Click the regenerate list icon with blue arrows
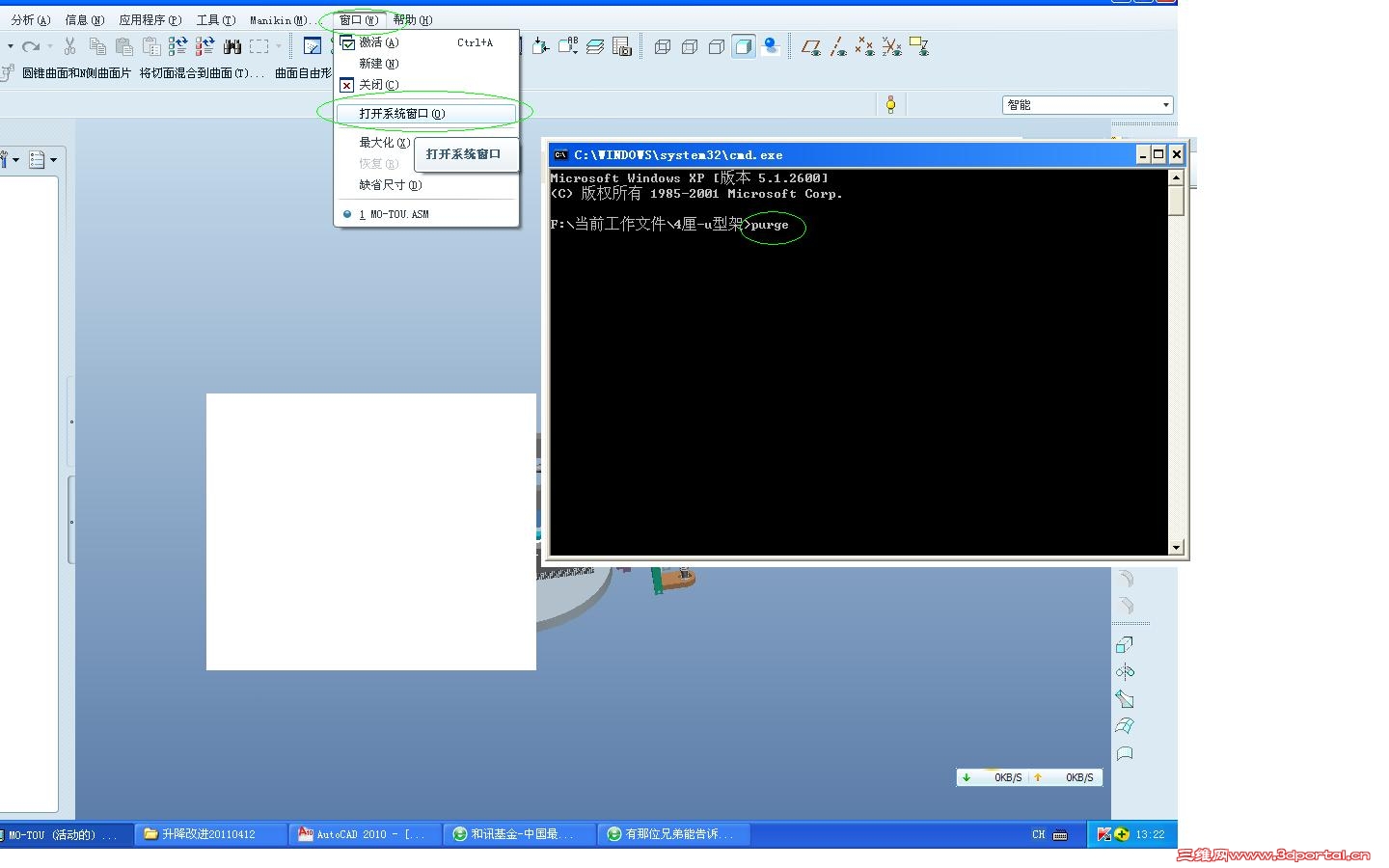 coord(178,46)
